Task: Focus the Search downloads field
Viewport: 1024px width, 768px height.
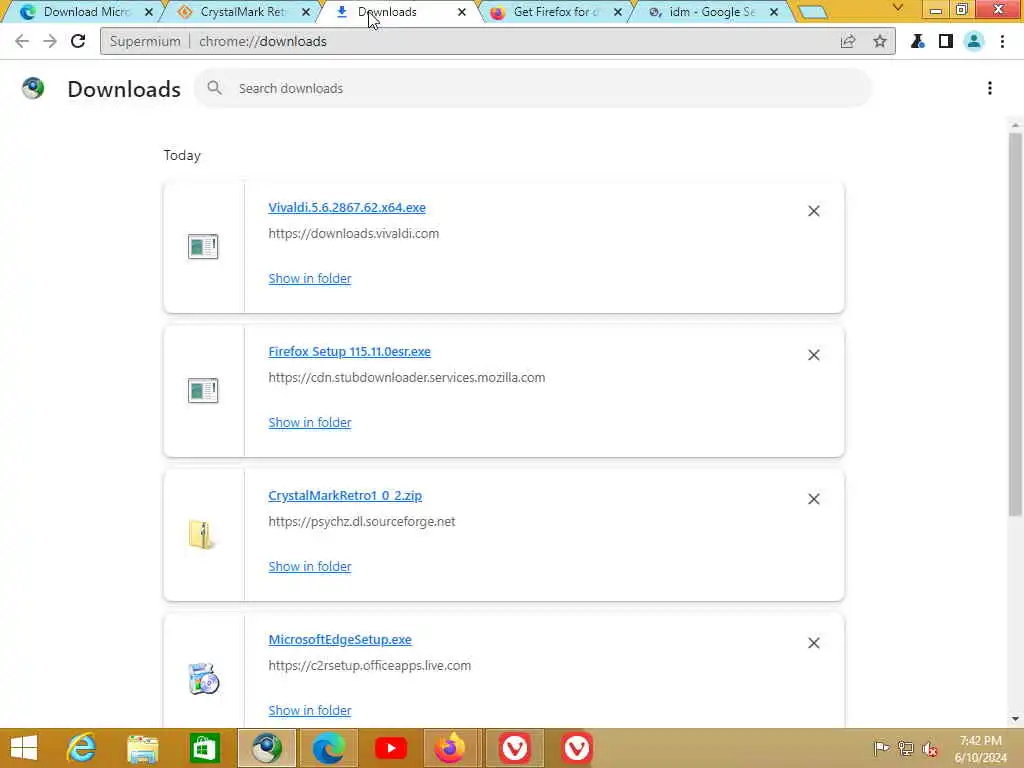Action: (x=532, y=88)
